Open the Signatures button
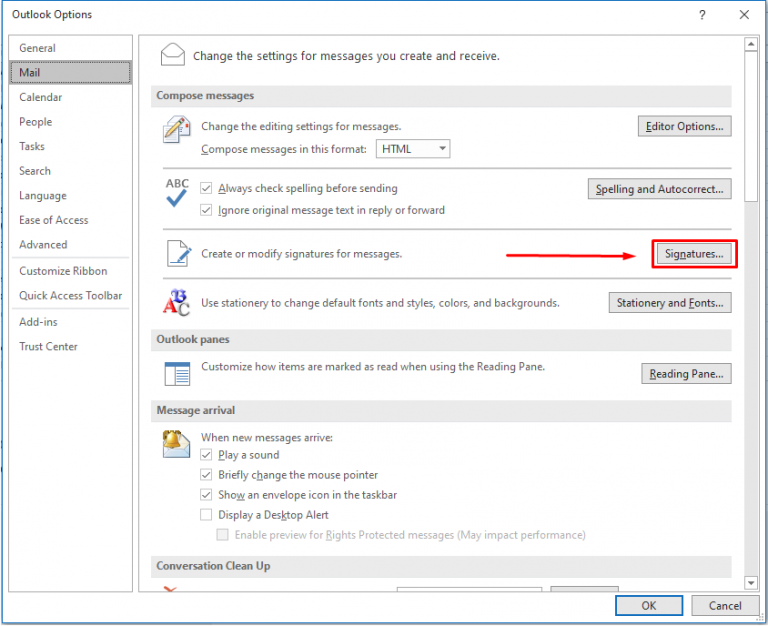The width and height of the screenshot is (768, 626). 694,254
